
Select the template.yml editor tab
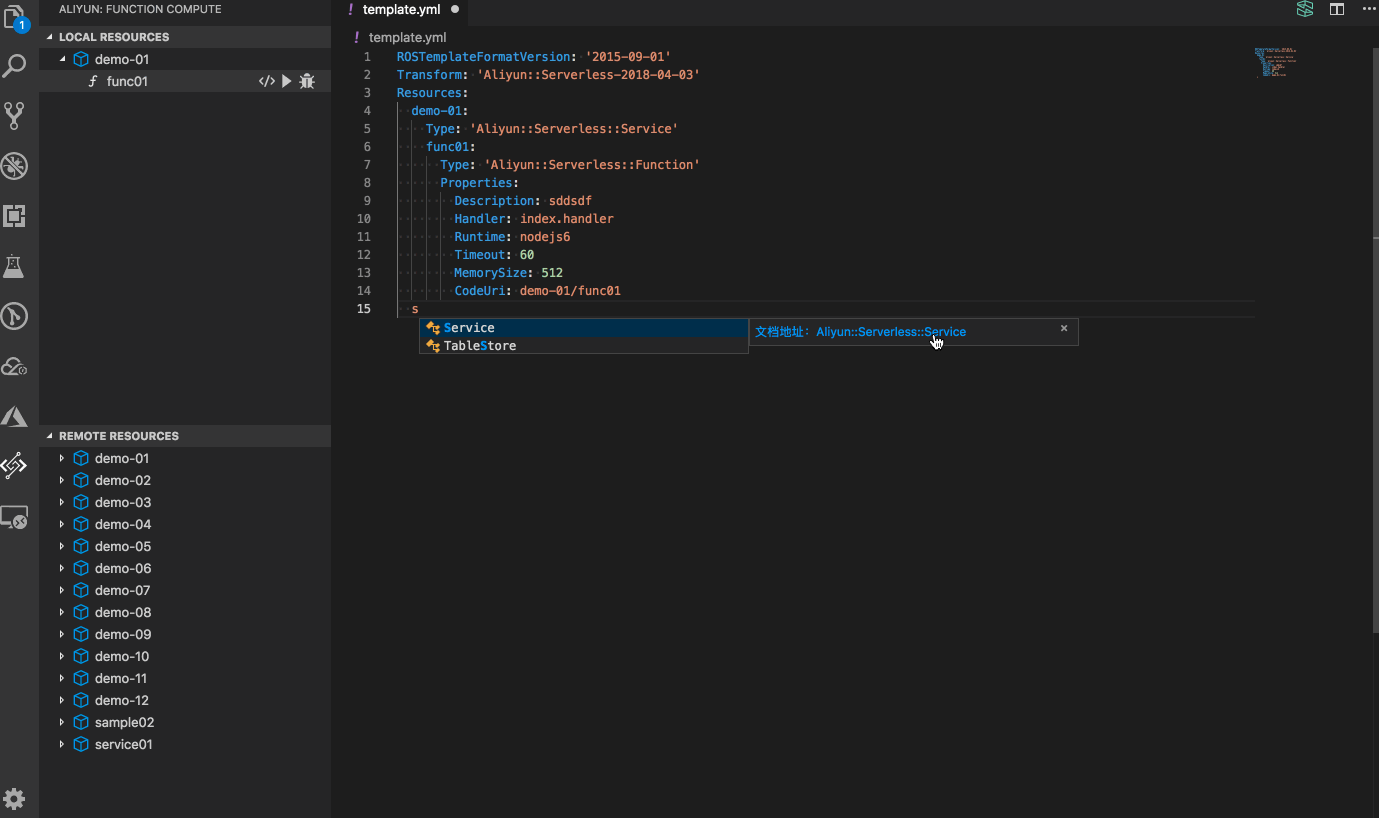[x=401, y=10]
